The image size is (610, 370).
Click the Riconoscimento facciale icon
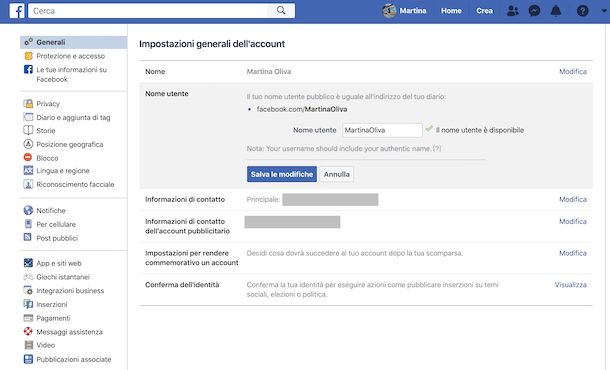pos(28,184)
